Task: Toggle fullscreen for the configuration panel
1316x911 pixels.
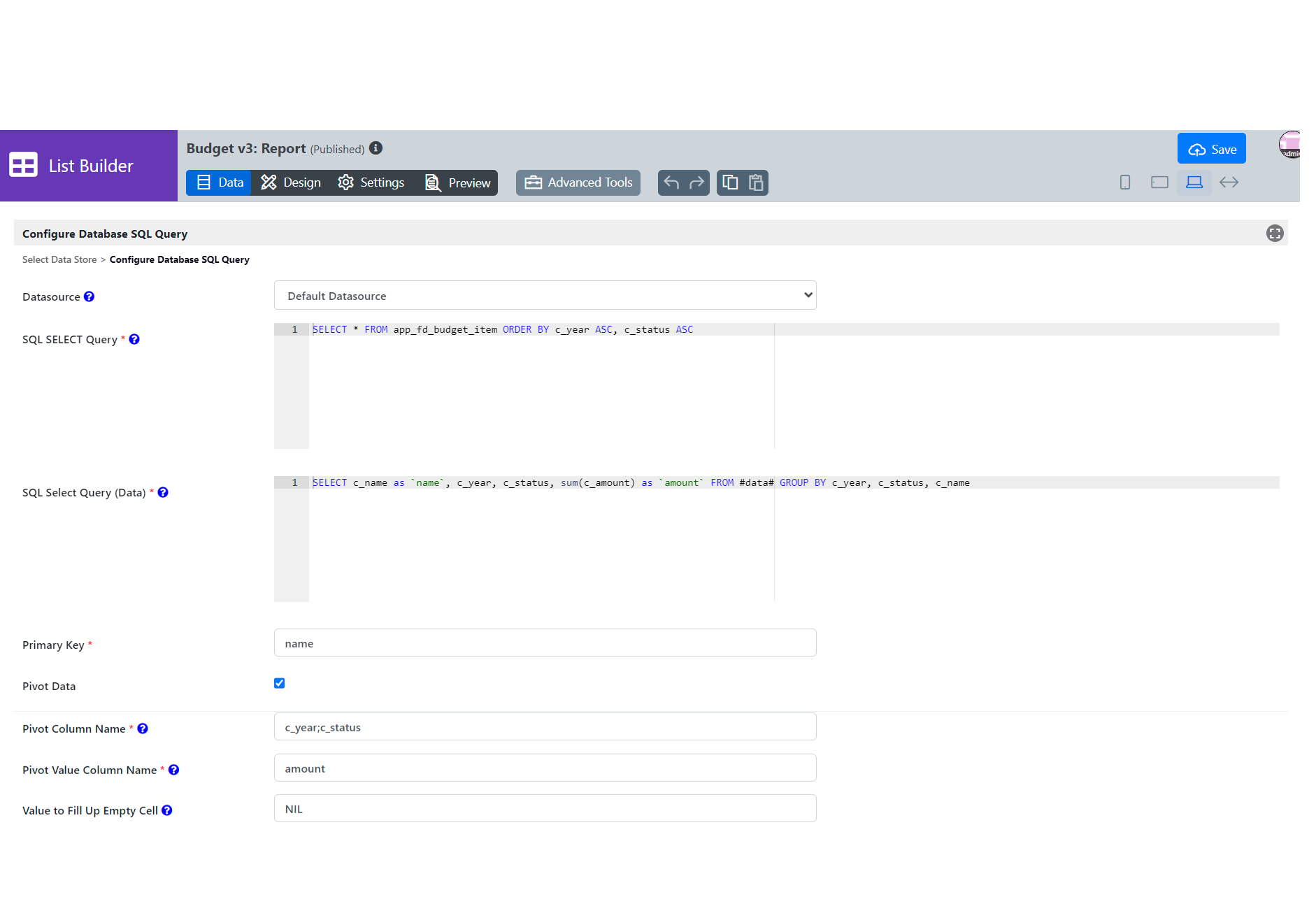Action: [1275, 234]
